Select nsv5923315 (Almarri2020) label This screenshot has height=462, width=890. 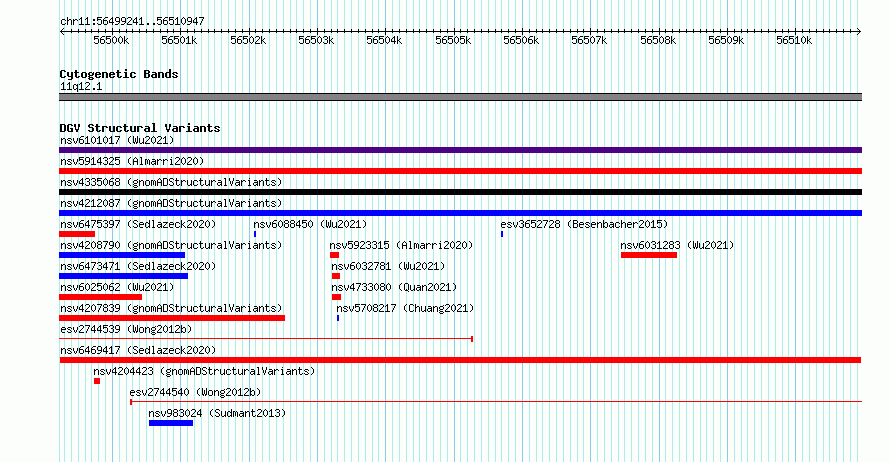(401, 245)
